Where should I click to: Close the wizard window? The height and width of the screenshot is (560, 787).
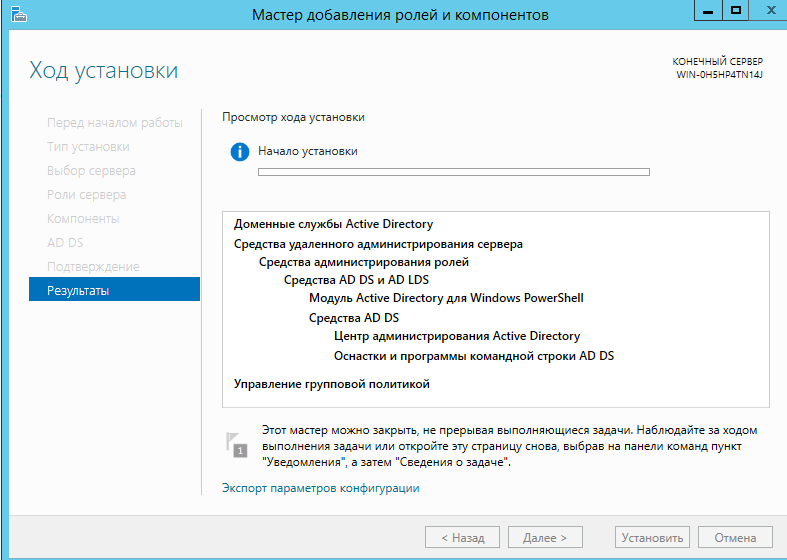770,11
